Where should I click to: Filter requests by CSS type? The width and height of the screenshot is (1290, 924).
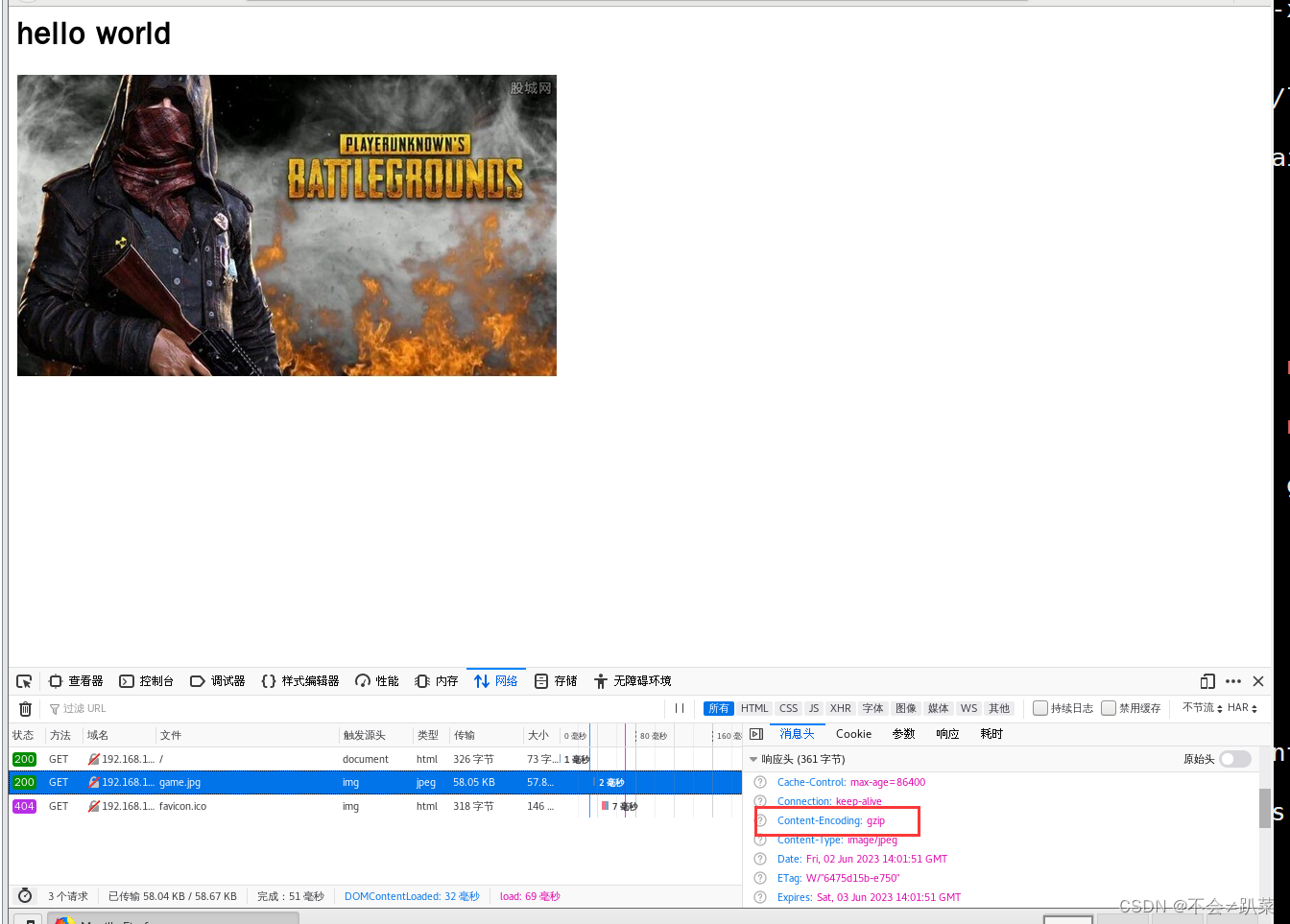pos(789,708)
